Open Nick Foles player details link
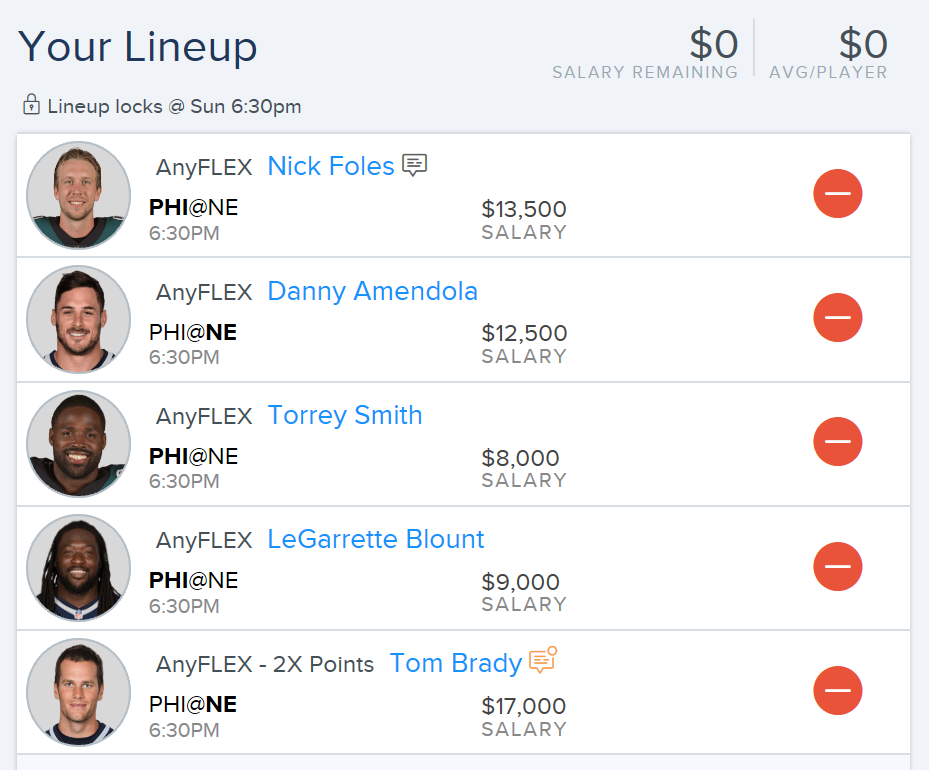Image resolution: width=929 pixels, height=770 pixels. coord(331,166)
